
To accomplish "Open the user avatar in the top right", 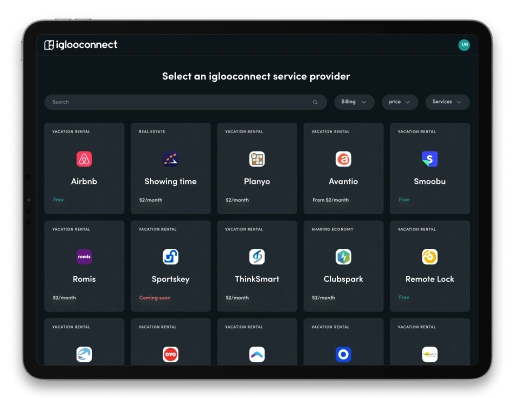I will 464,45.
